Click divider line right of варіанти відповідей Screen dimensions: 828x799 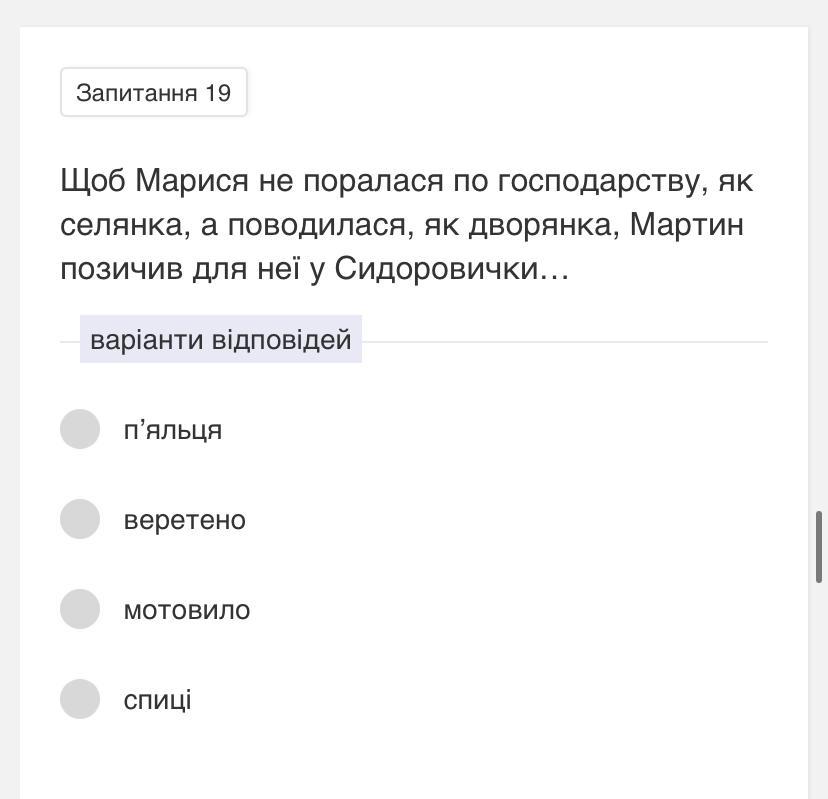click(x=564, y=342)
